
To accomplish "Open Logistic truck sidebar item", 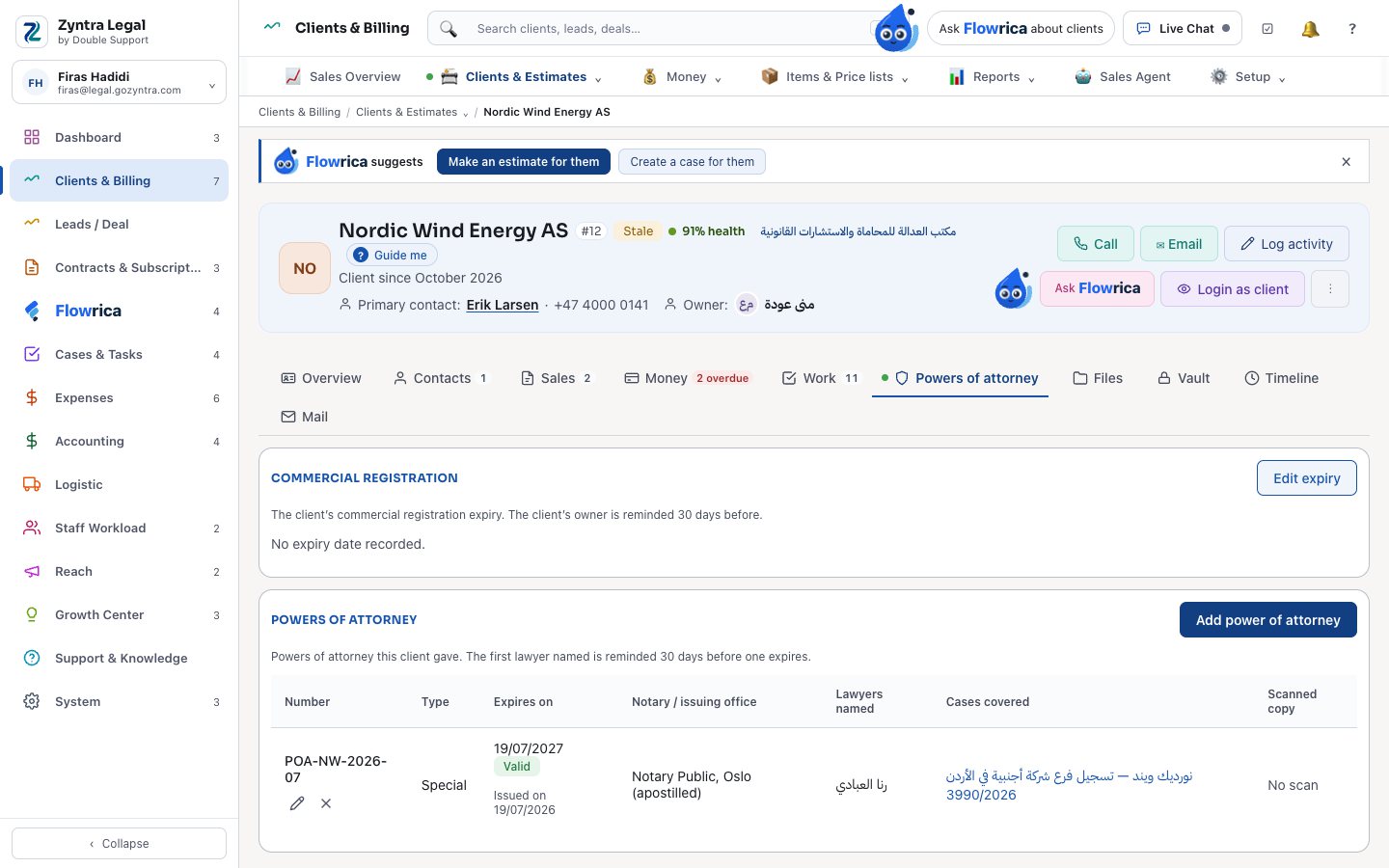I will 120,484.
